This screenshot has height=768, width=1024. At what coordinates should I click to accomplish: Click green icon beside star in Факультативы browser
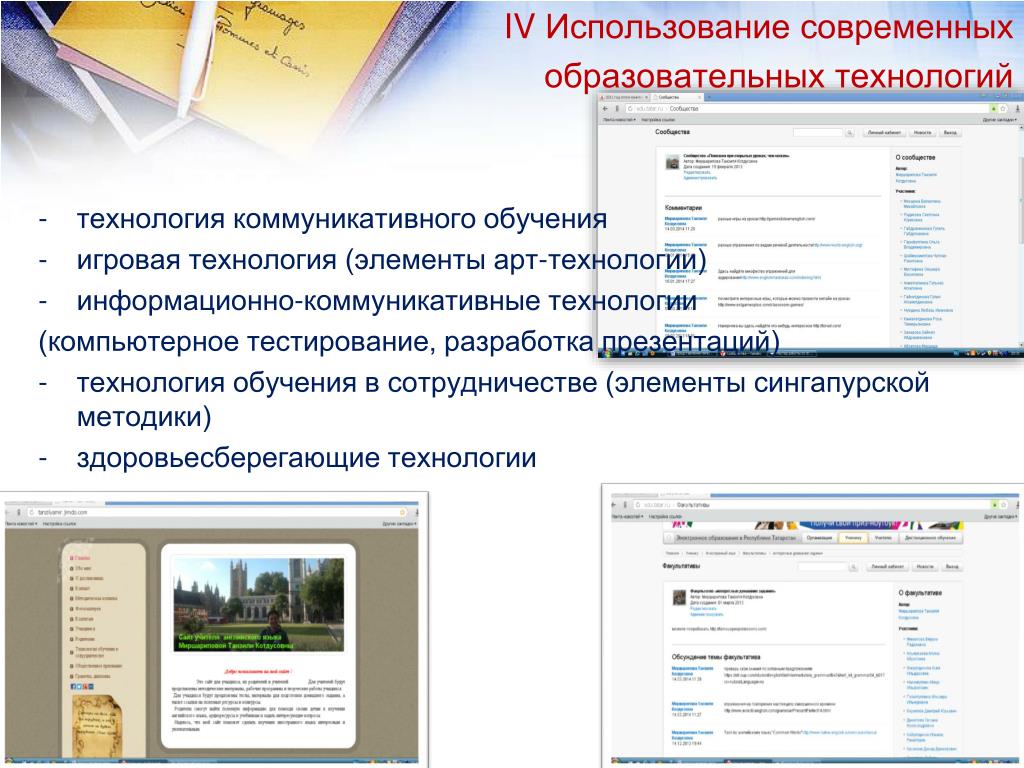point(995,505)
